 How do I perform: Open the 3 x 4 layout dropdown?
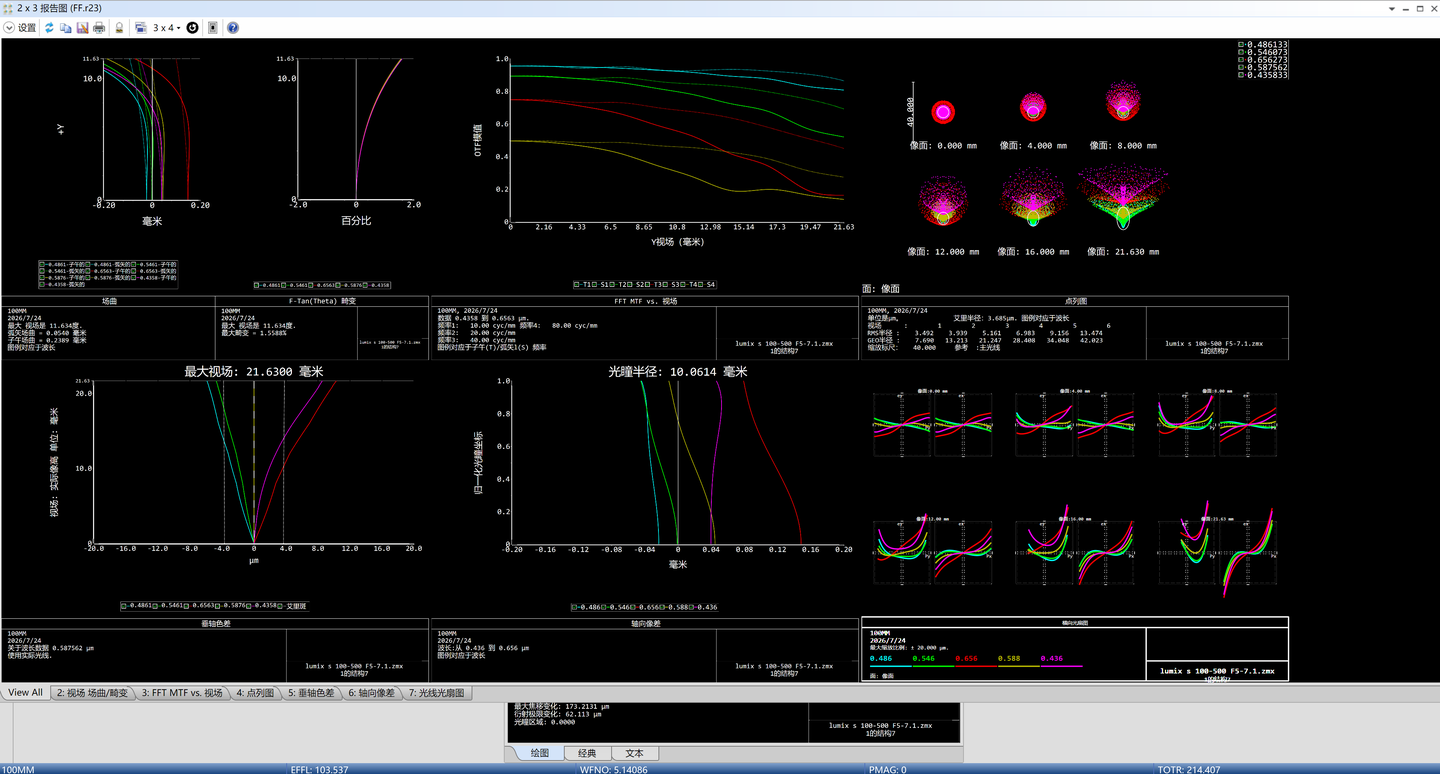pos(167,28)
